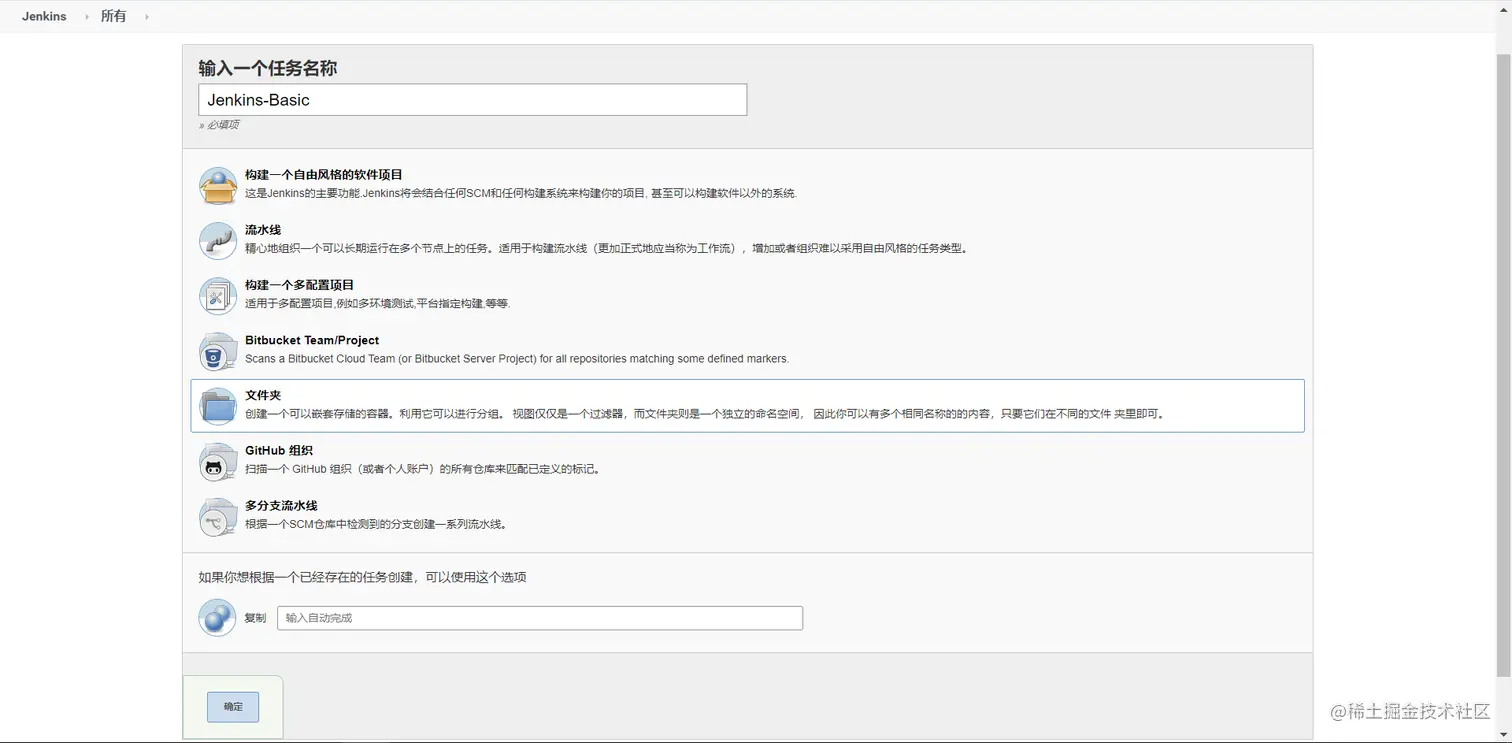Select the Bitbucket Team/Project title
Viewport: 1512px width, 743px height.
(x=312, y=340)
